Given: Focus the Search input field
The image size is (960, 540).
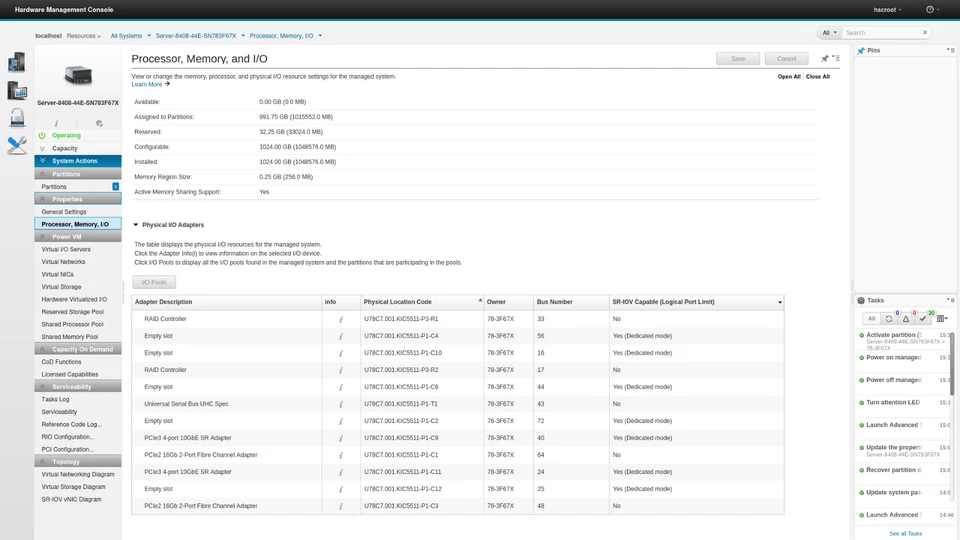Looking at the screenshot, I should pos(882,32).
